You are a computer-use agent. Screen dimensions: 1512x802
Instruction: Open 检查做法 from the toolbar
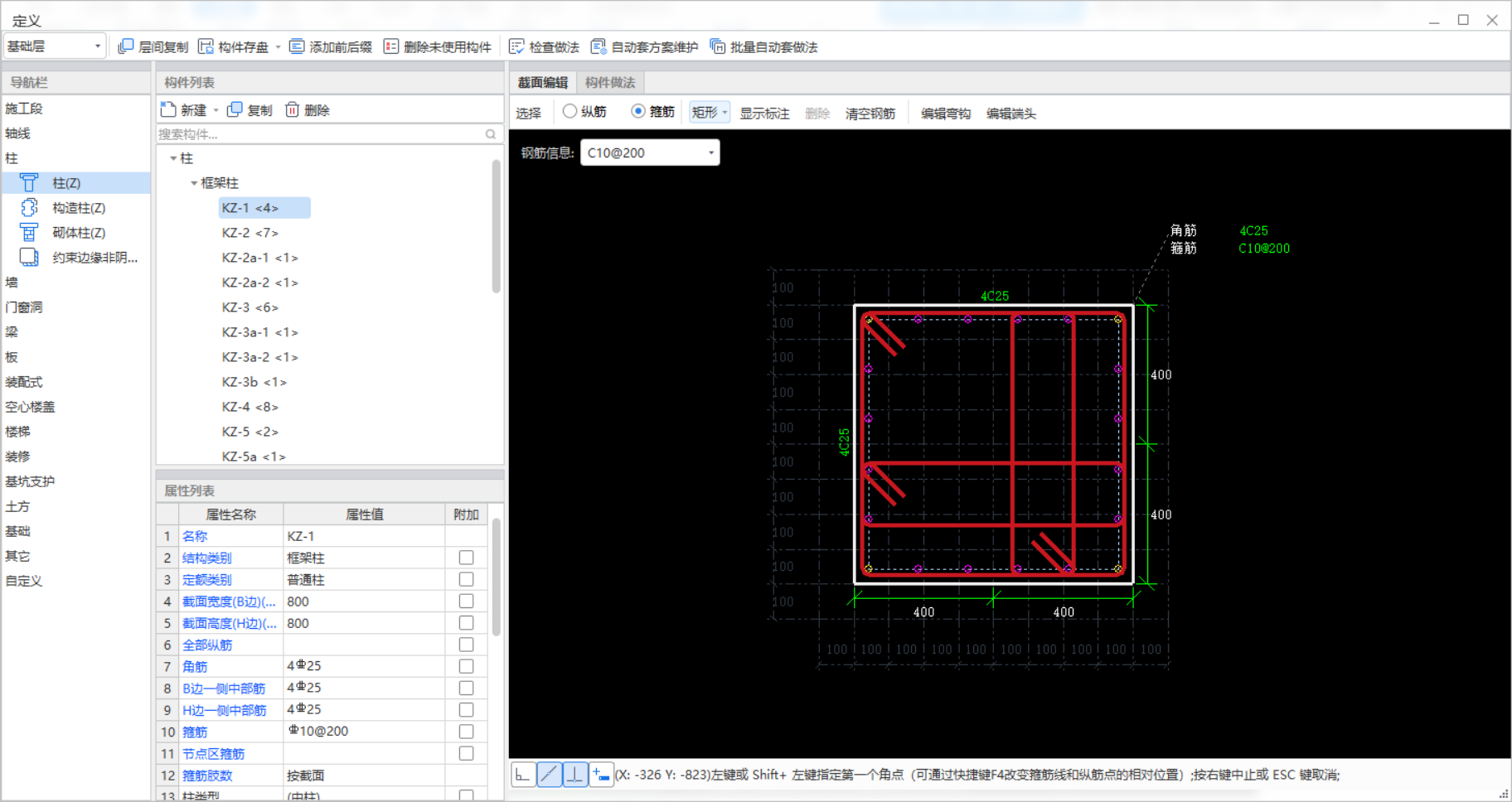pyautogui.click(x=544, y=47)
